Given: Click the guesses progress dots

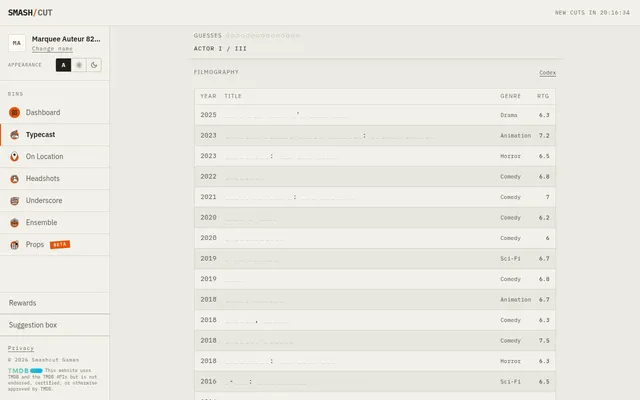Looking at the screenshot, I should [263, 36].
